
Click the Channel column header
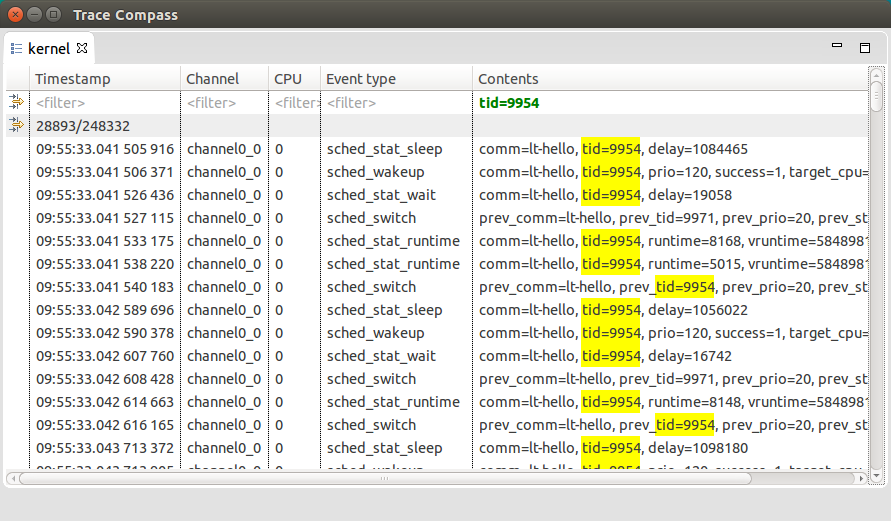[x=224, y=79]
